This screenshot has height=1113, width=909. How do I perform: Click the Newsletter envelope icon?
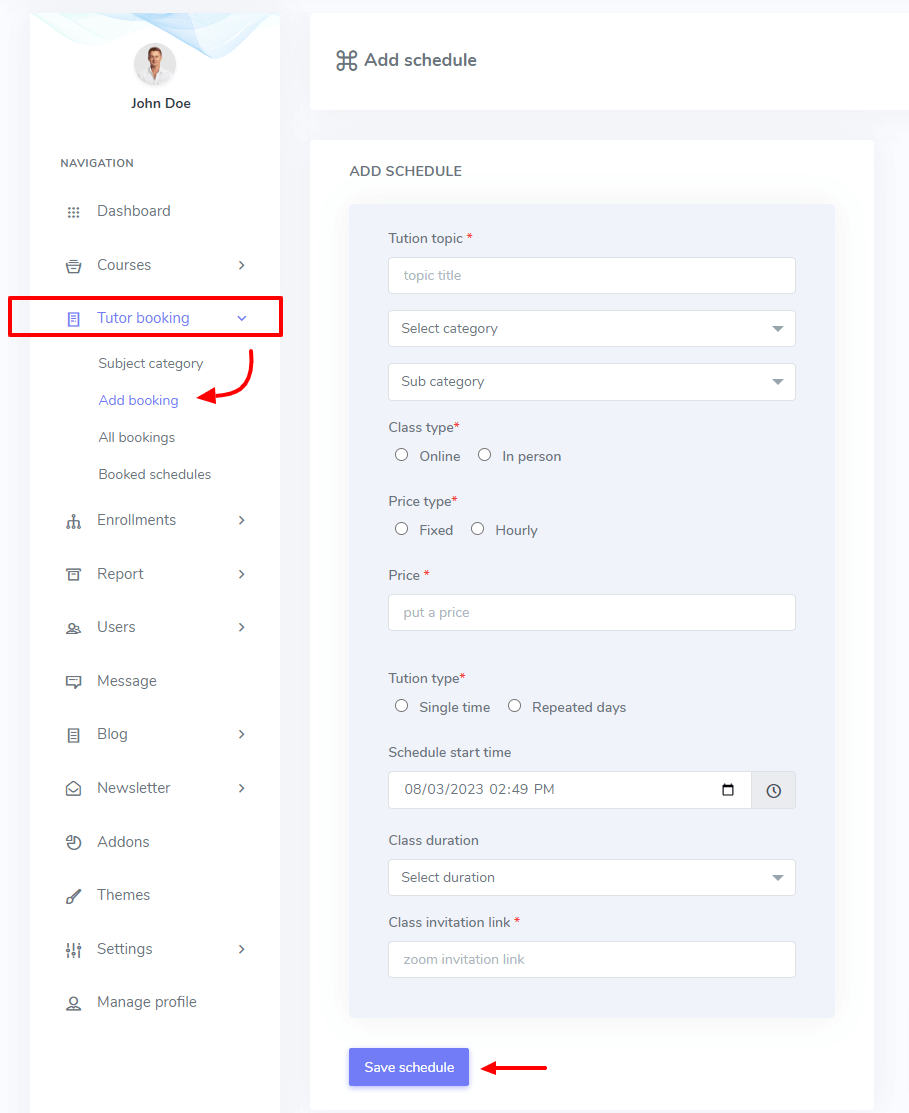pyautogui.click(x=73, y=789)
